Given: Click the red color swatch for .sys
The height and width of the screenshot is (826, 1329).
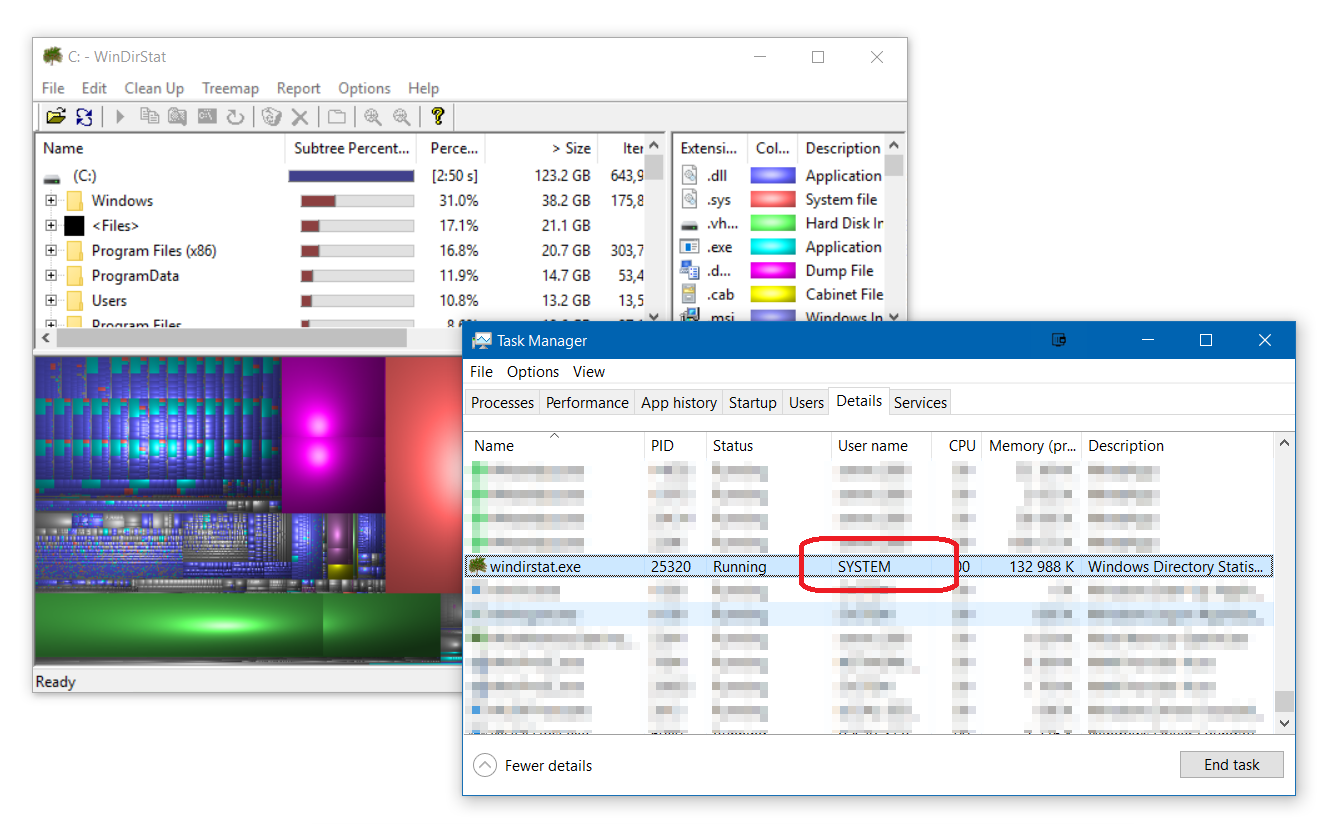Looking at the screenshot, I should tap(773, 199).
